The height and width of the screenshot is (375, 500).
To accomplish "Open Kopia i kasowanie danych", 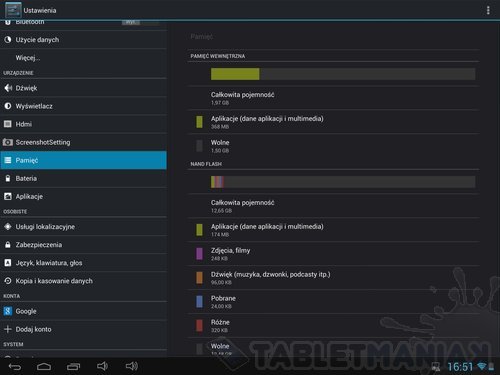I will click(83, 281).
